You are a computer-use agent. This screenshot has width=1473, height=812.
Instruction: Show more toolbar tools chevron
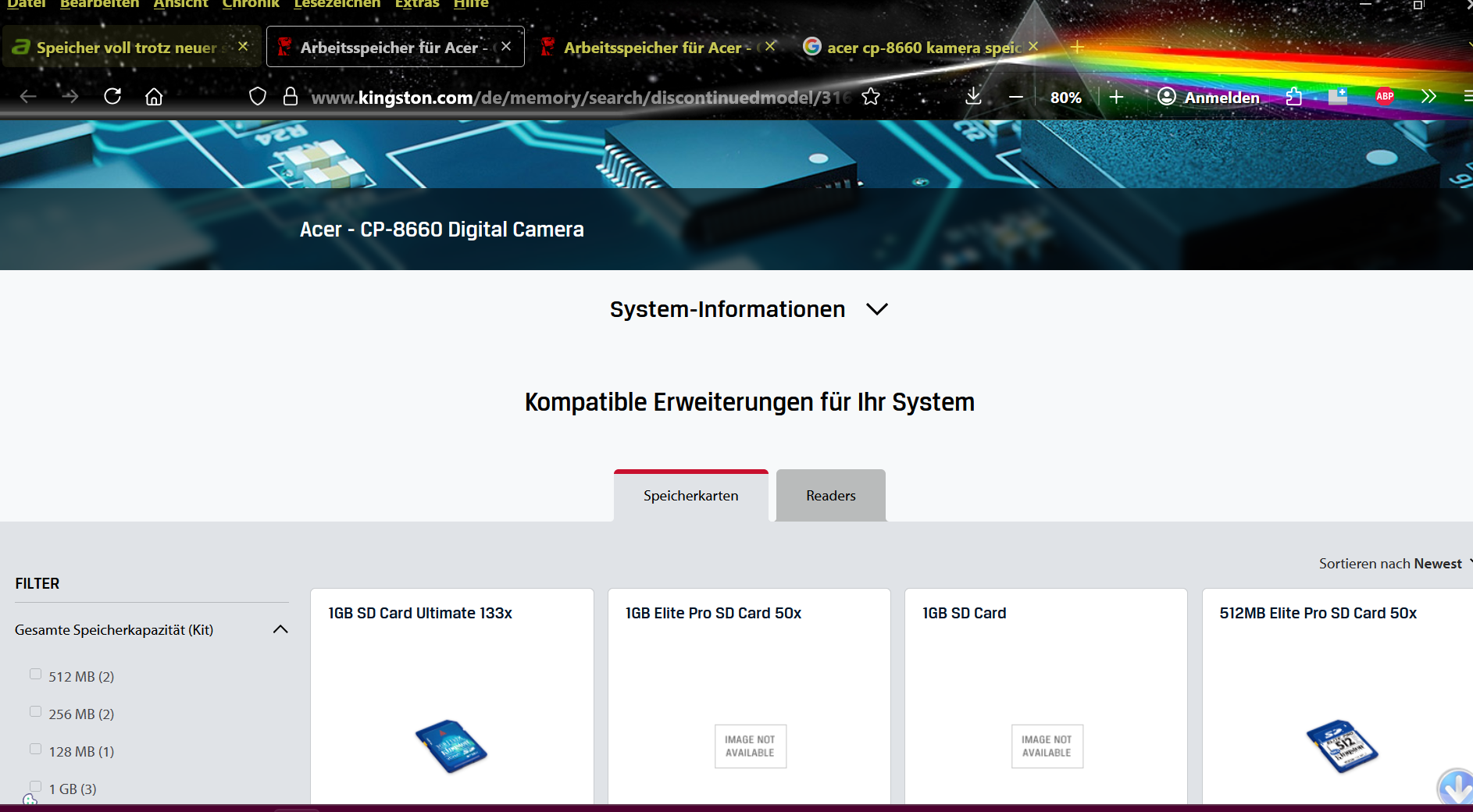1428,96
